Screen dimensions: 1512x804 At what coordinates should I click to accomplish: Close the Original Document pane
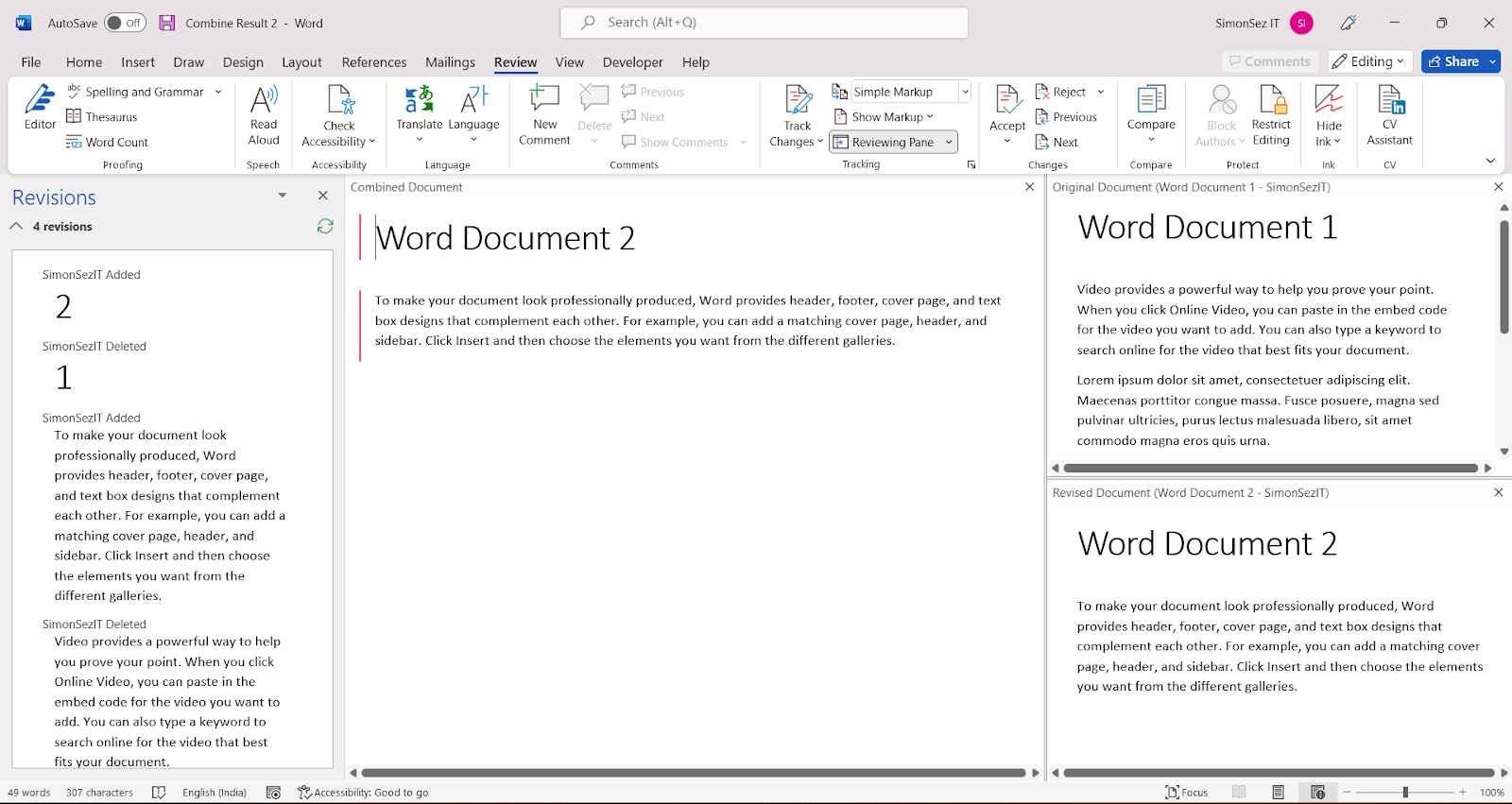pyautogui.click(x=1498, y=187)
